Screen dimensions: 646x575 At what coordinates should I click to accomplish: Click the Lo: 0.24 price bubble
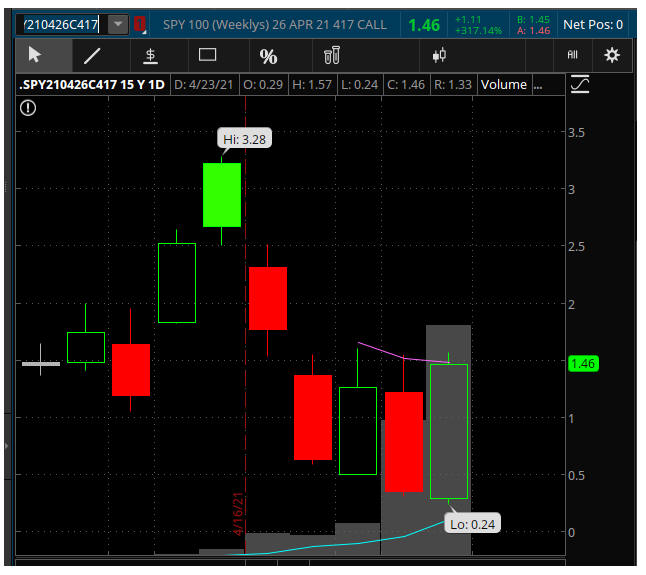(472, 524)
